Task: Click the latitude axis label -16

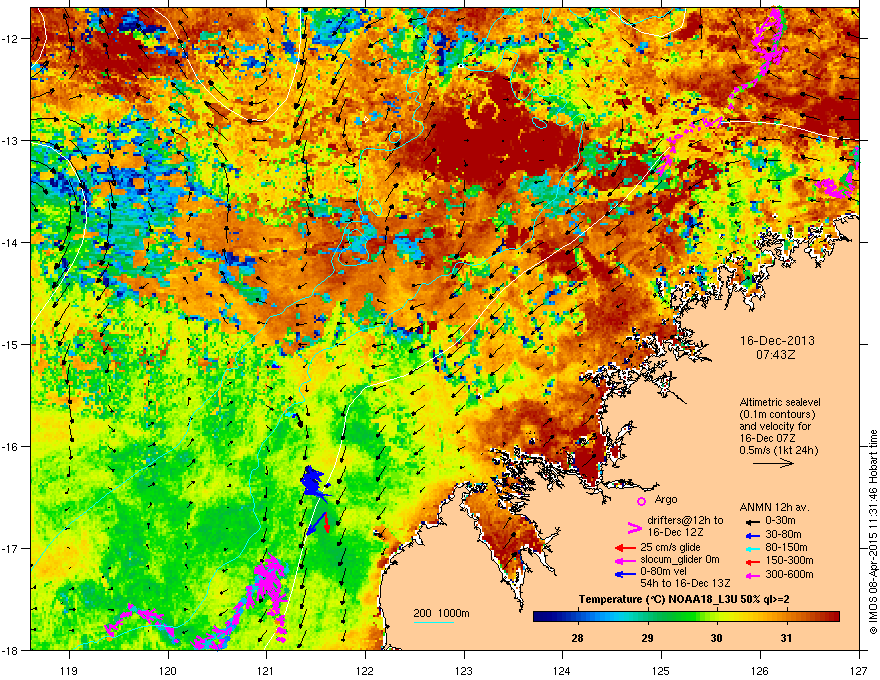Action: coord(10,447)
